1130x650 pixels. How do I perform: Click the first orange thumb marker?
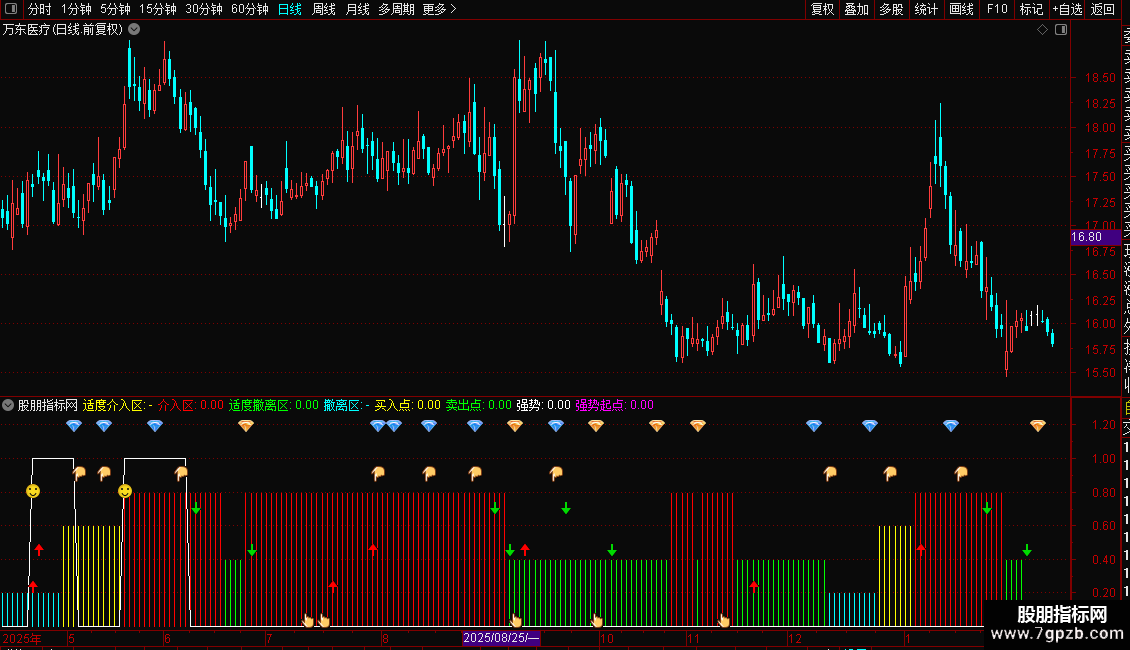coord(79,473)
